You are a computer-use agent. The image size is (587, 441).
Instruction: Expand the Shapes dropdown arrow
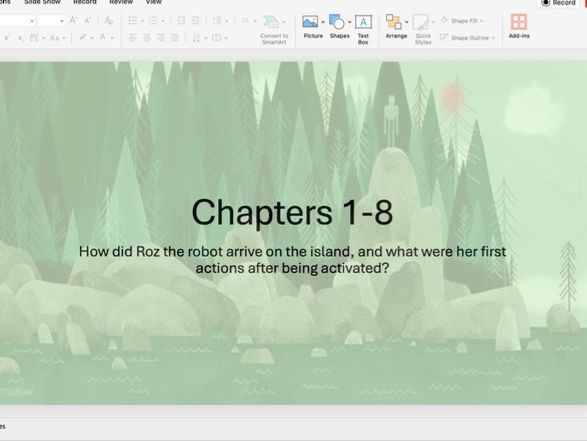[x=349, y=22]
